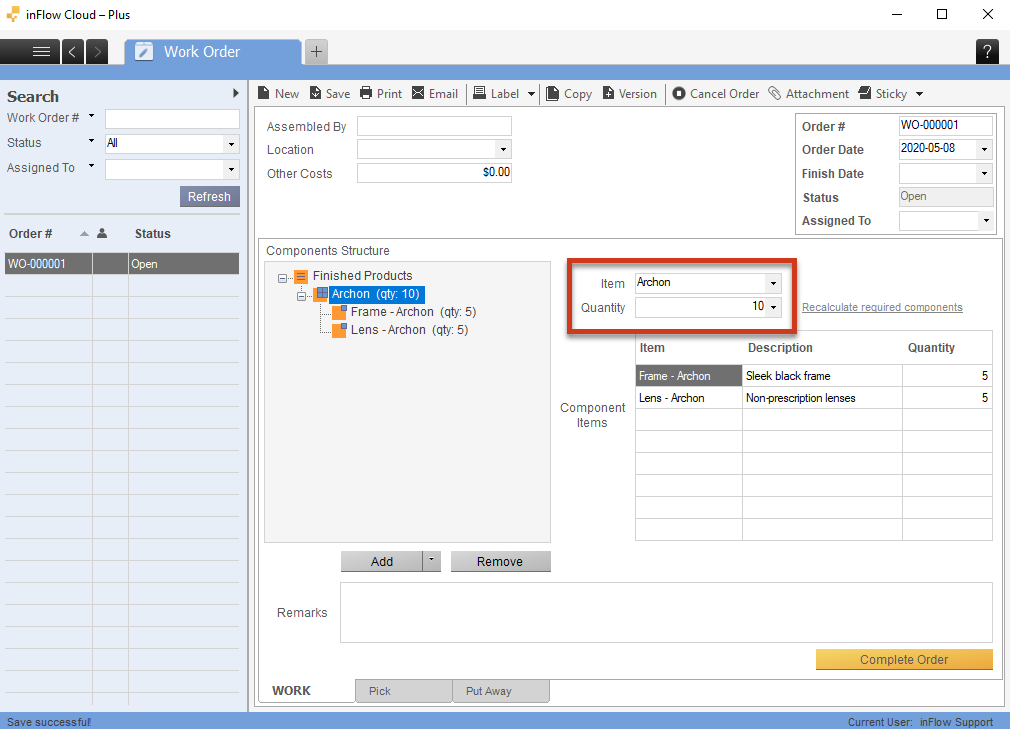The width and height of the screenshot is (1010, 729).
Task: Select the Work Order window tab
Action: point(213,52)
